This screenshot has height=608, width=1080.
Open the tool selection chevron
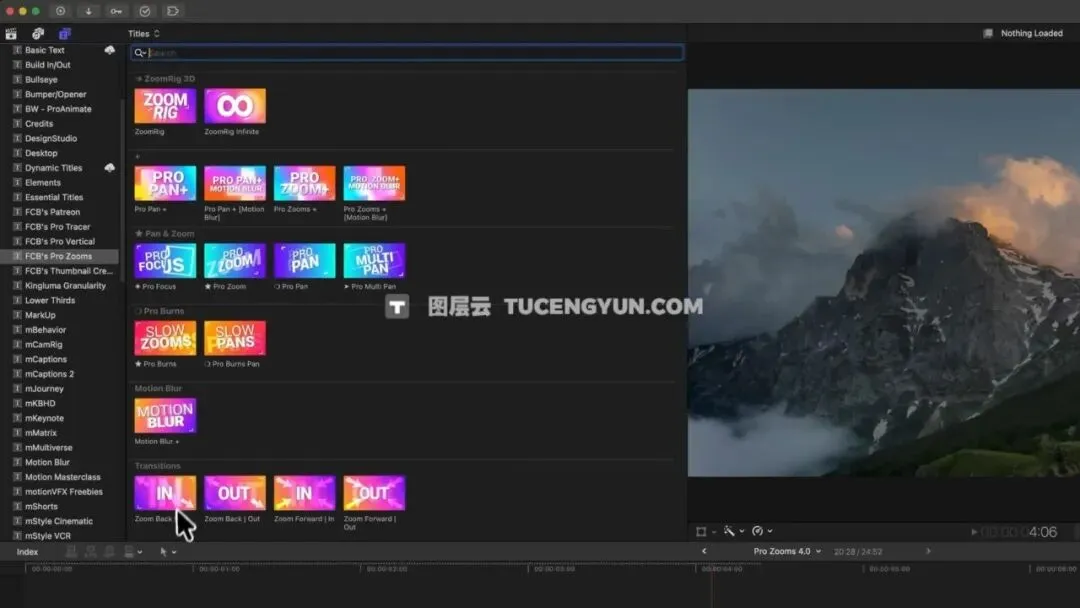[x=174, y=552]
